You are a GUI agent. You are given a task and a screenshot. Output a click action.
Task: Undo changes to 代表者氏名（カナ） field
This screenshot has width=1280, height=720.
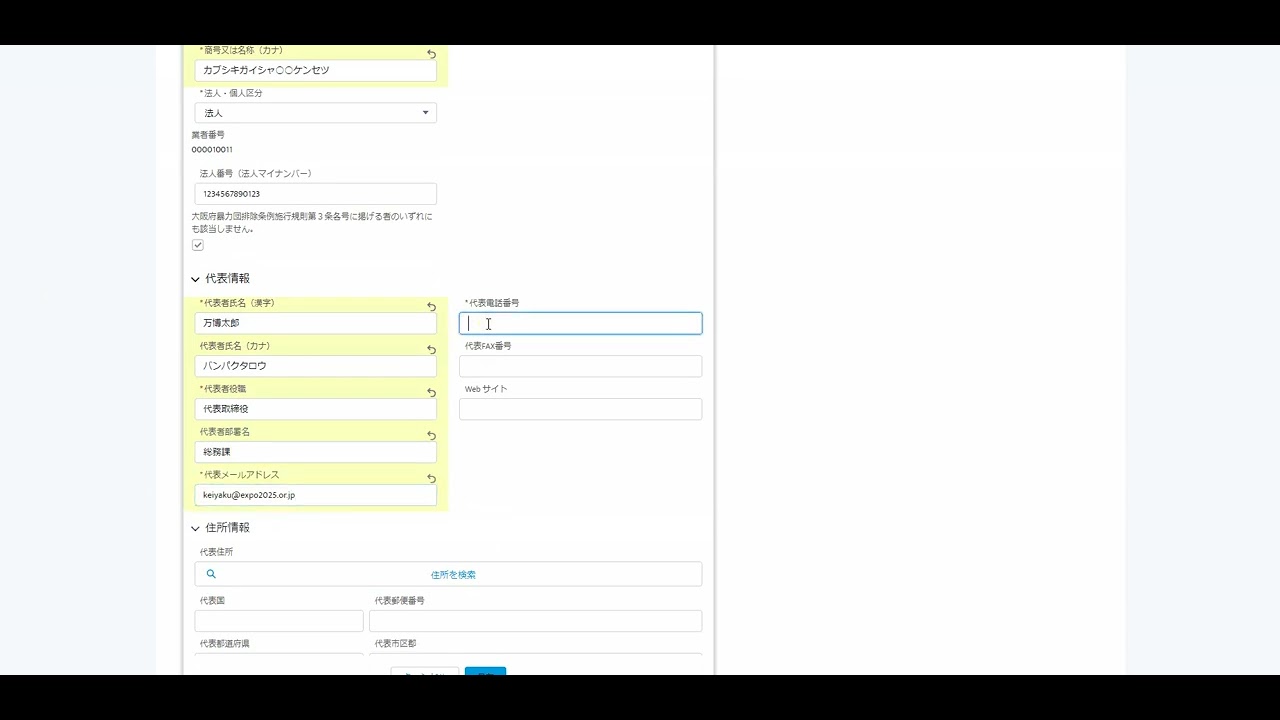click(432, 350)
